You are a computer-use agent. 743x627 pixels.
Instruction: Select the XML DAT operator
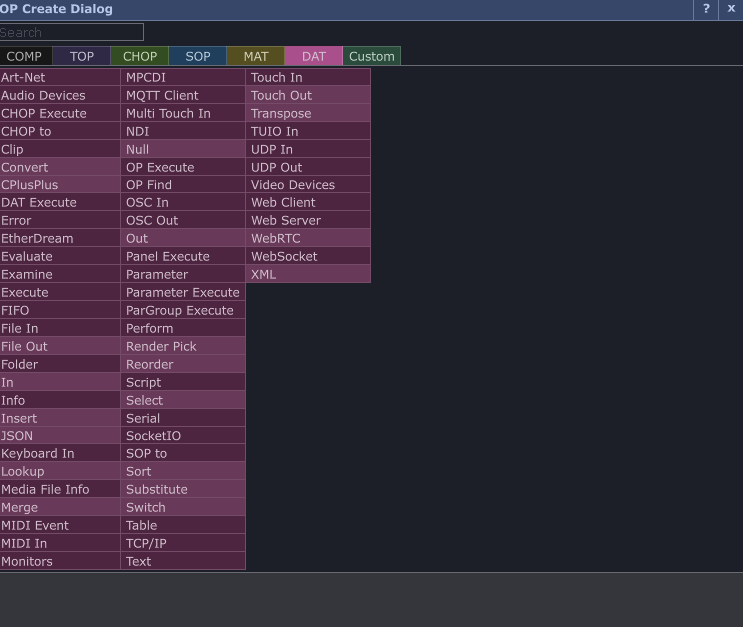(x=308, y=274)
